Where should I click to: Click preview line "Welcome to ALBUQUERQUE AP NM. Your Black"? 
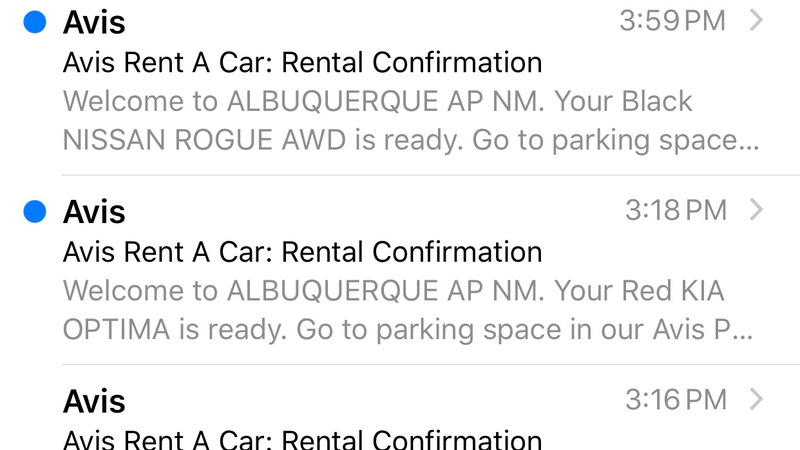pos(378,101)
